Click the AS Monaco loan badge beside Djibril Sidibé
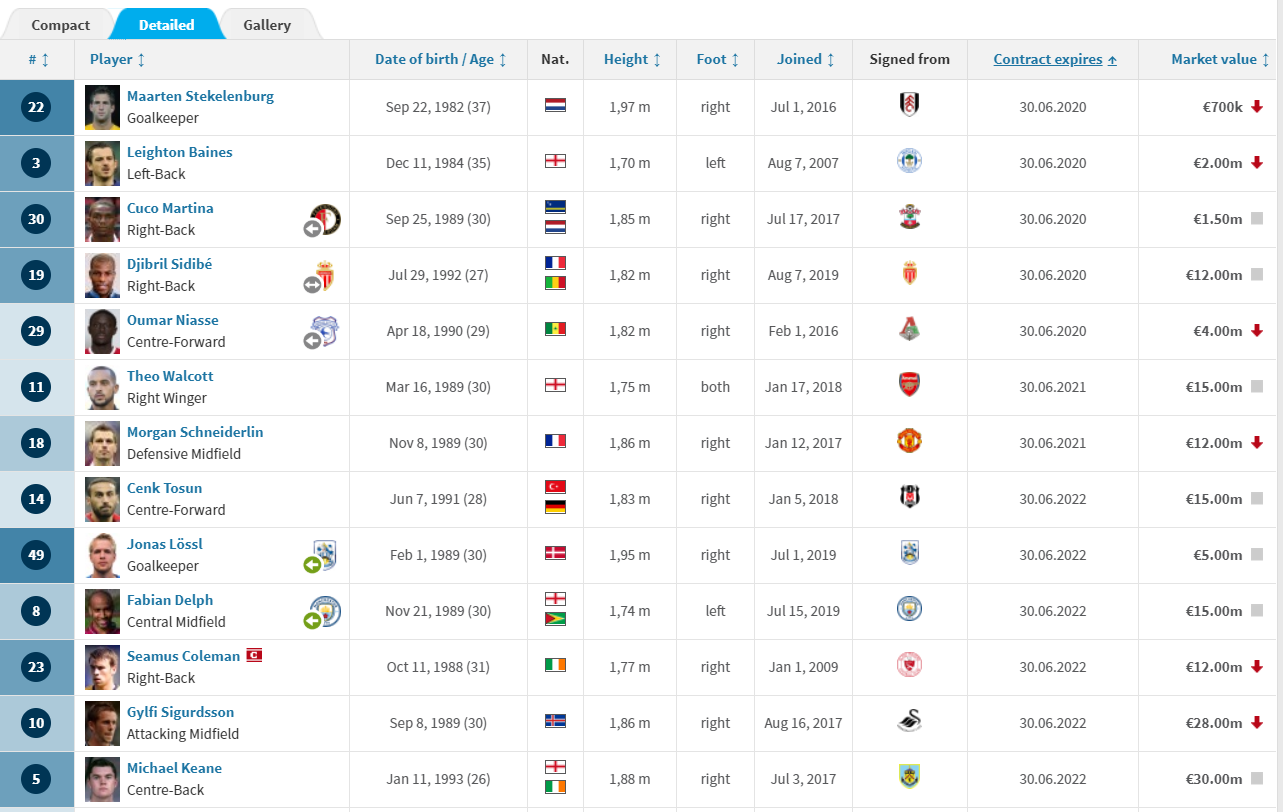Screen dimensions: 1283x812 (325, 276)
